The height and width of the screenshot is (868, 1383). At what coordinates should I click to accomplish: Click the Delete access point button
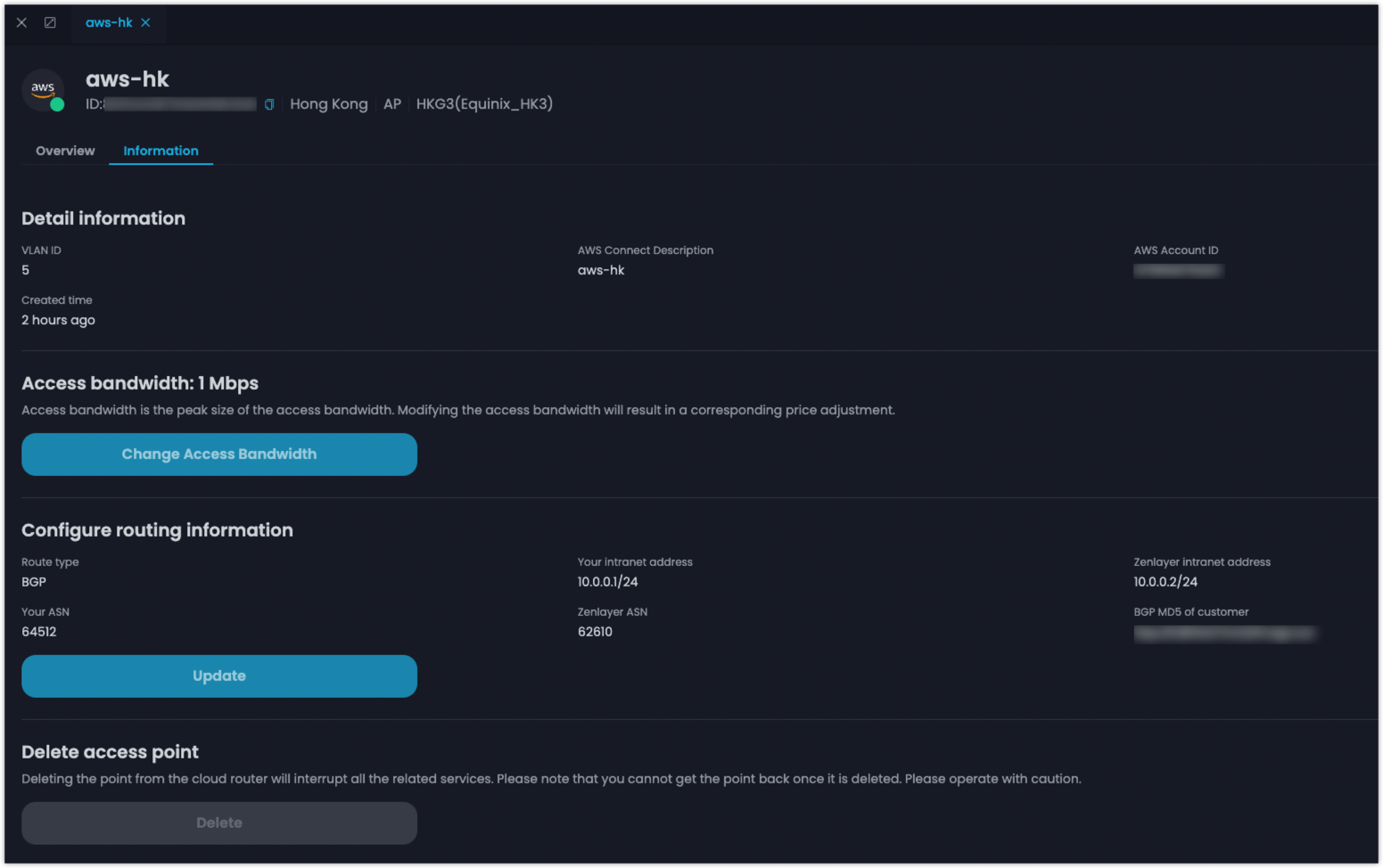[219, 823]
